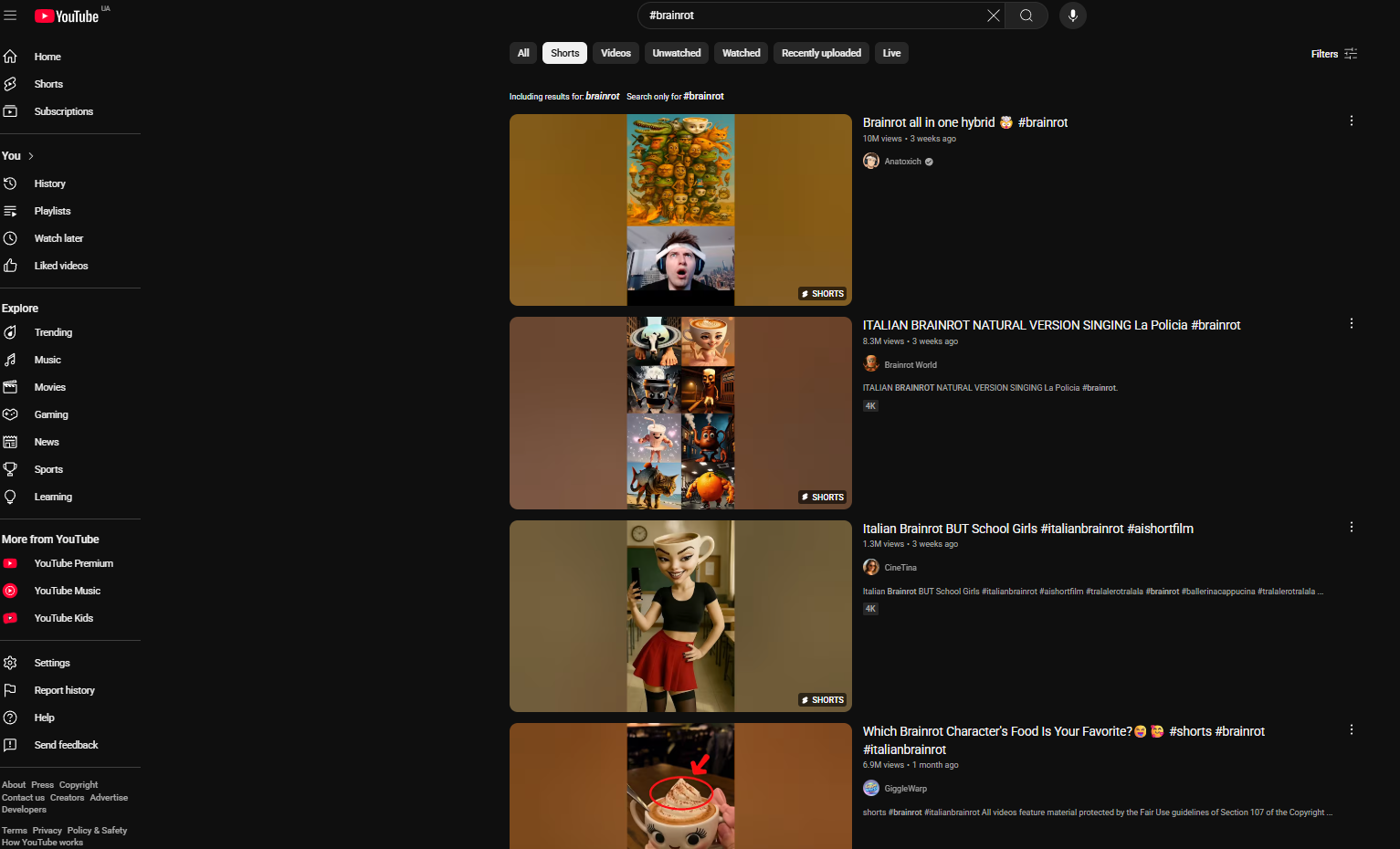1400x849 pixels.
Task: Click the ITALIAN BRAINROT NATURAL VERSION title
Action: [x=1051, y=325]
